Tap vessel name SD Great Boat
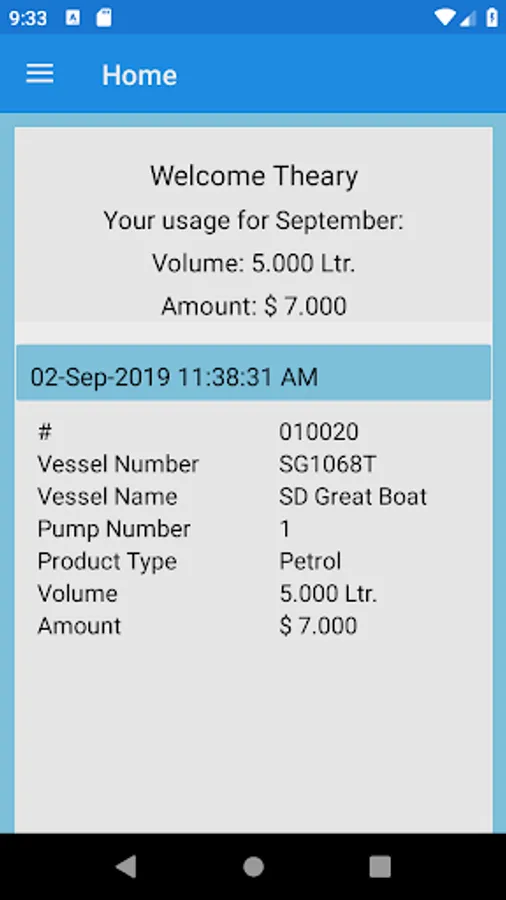Viewport: 506px width, 900px height. 353,496
